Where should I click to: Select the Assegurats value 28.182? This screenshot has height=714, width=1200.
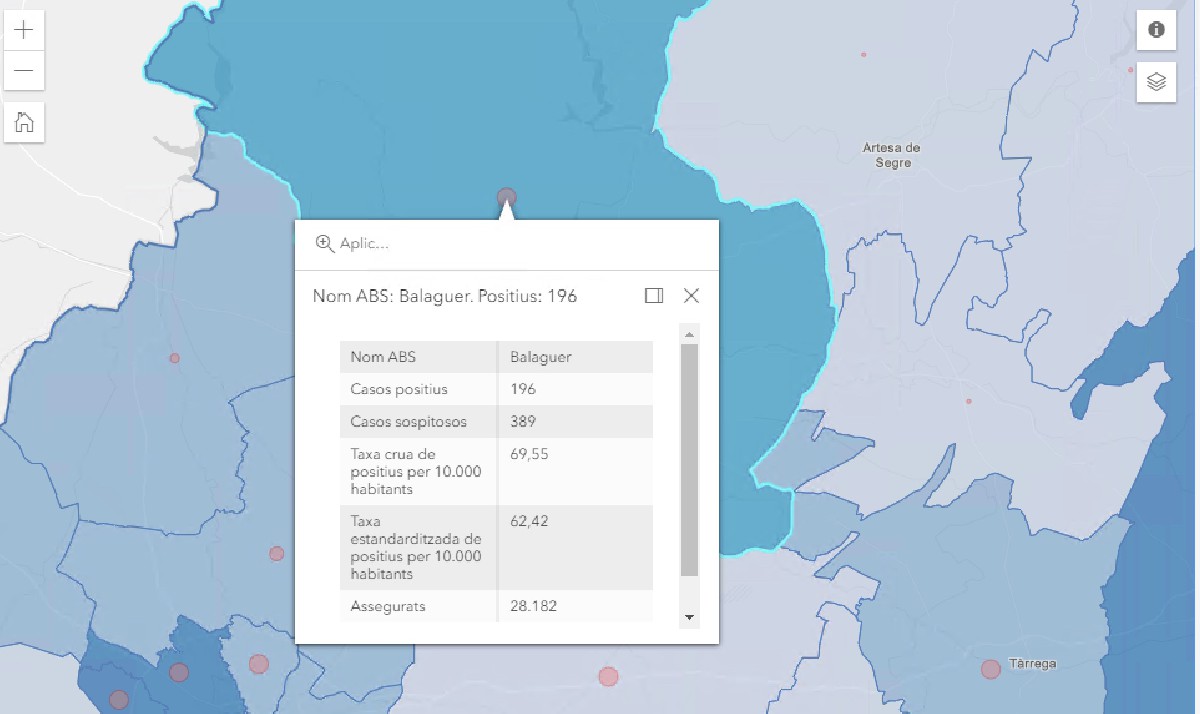click(x=533, y=606)
